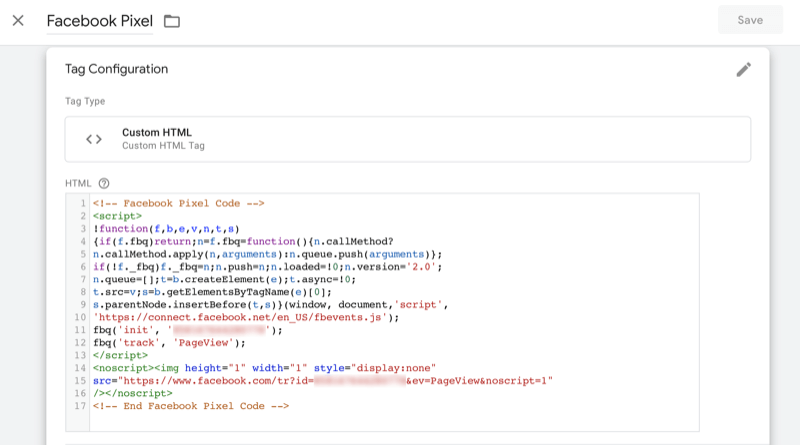Click the '!function(f,b,e,v,n,t,s)' line
Screen dimensions: 800x445
coord(166,229)
